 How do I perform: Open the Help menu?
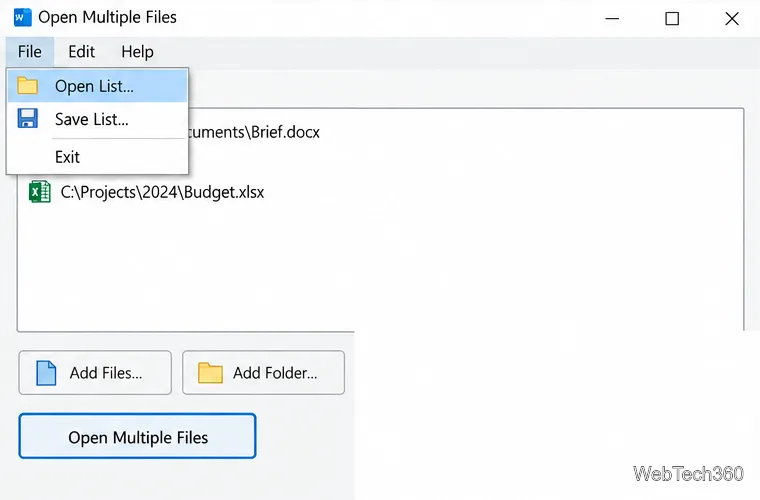(137, 52)
